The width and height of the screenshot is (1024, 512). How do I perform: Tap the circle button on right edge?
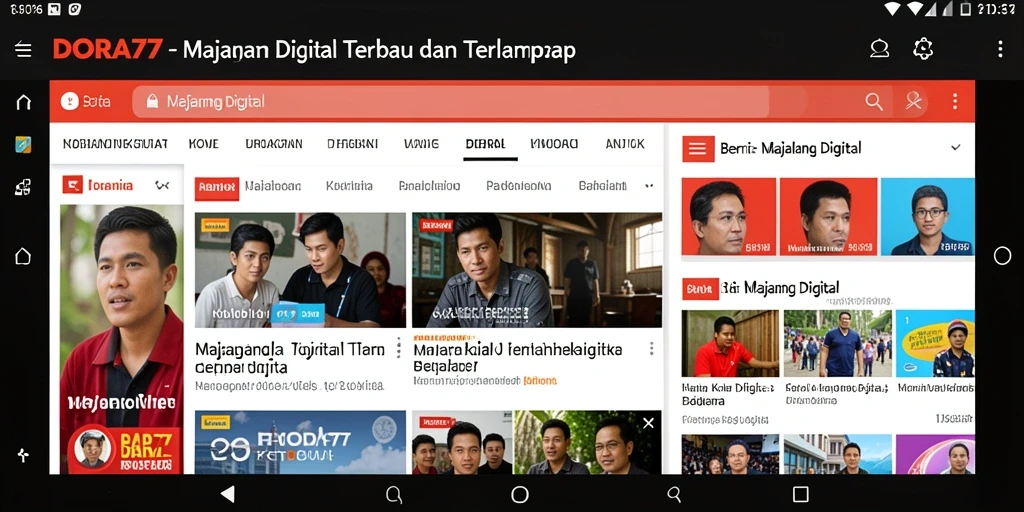[x=1002, y=256]
